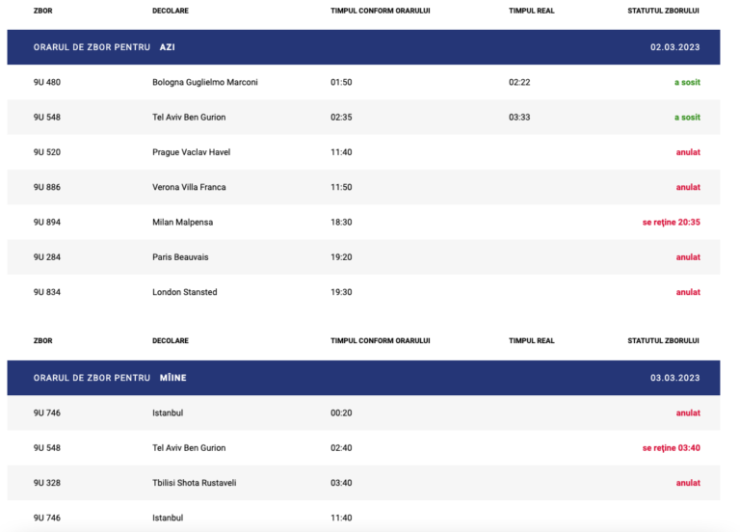The width and height of the screenshot is (740, 532).
Task: Select flight number 9U 328
Action: [x=47, y=483]
